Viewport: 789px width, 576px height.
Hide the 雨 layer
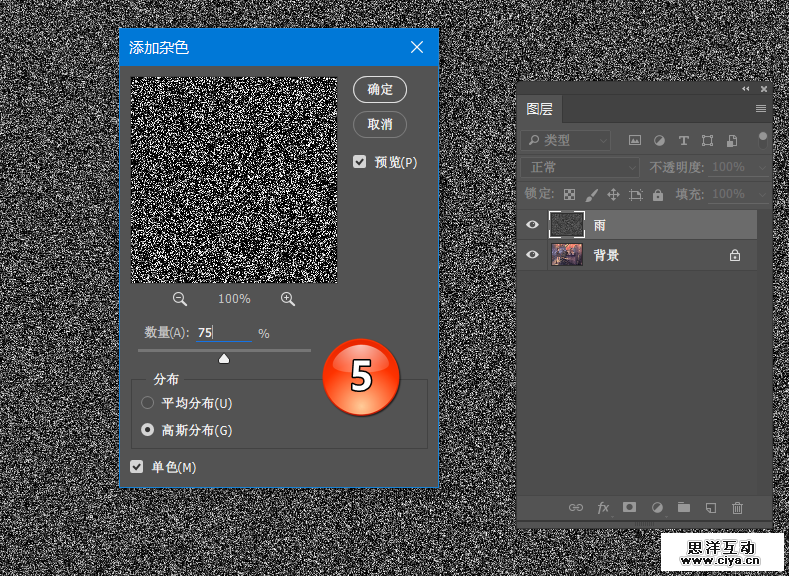(532, 225)
